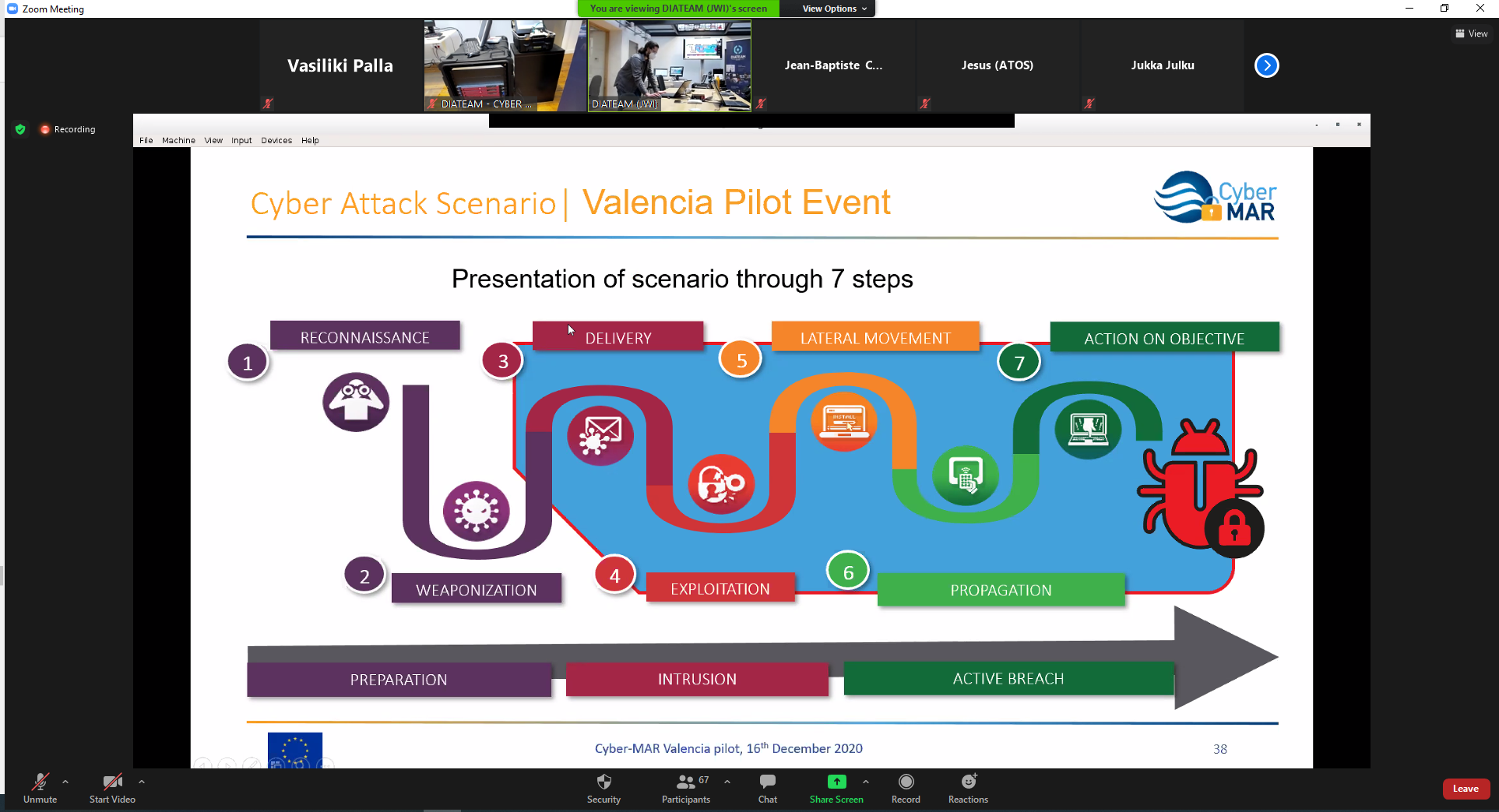The image size is (1499, 812).
Task: Click the green Share Screen icon
Action: (x=836, y=782)
